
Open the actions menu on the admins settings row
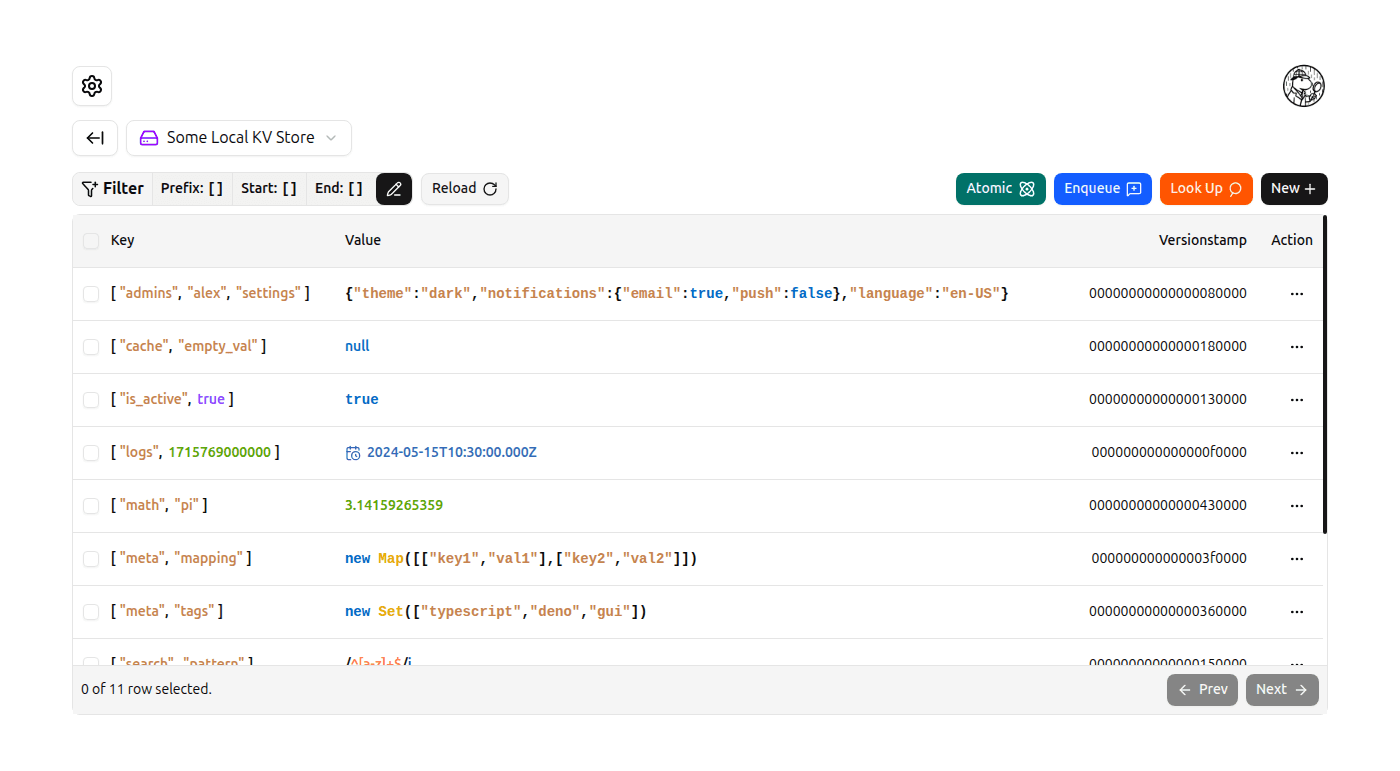1297,293
